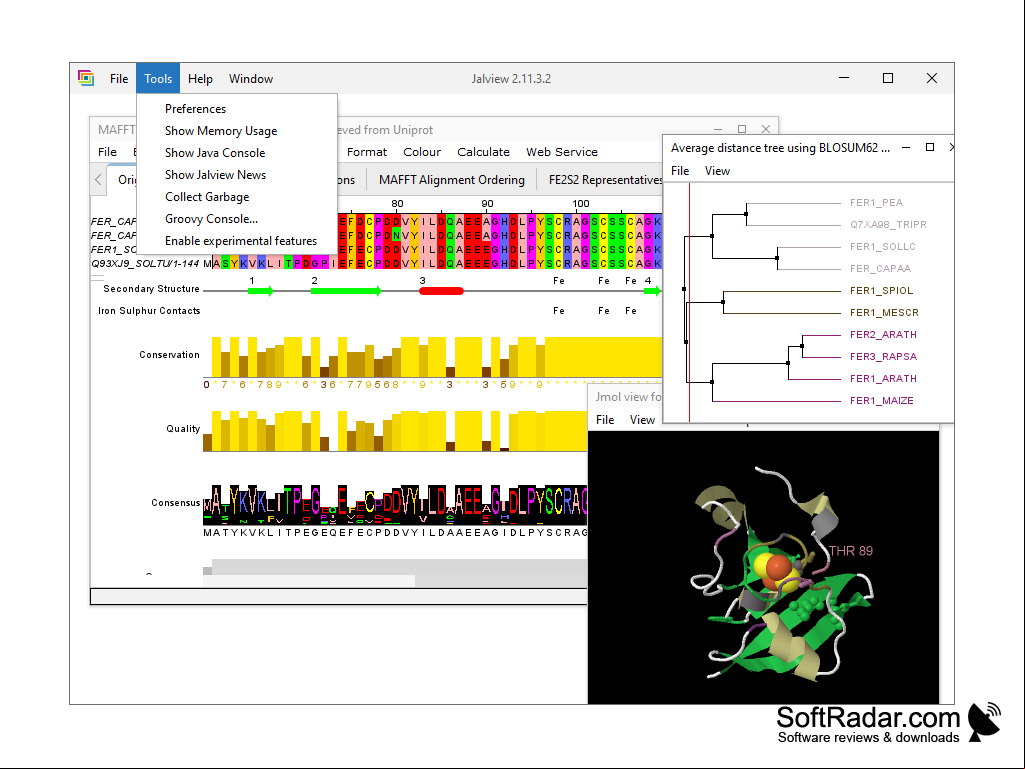
Task: Click sheet arrow 1 in secondary structure
Action: 261,291
